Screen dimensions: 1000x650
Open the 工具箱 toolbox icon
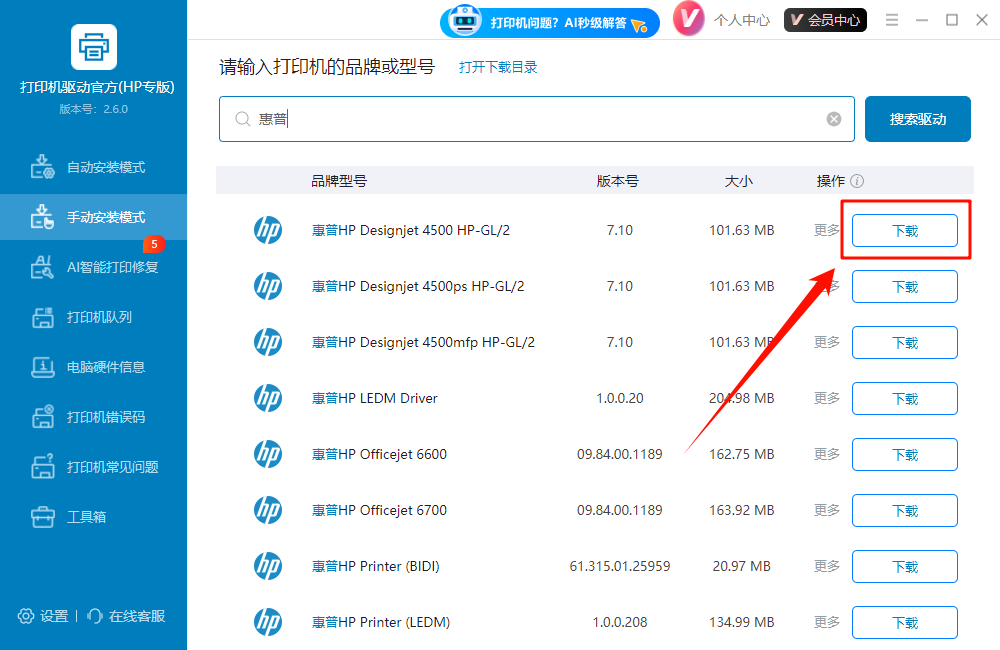tap(44, 517)
